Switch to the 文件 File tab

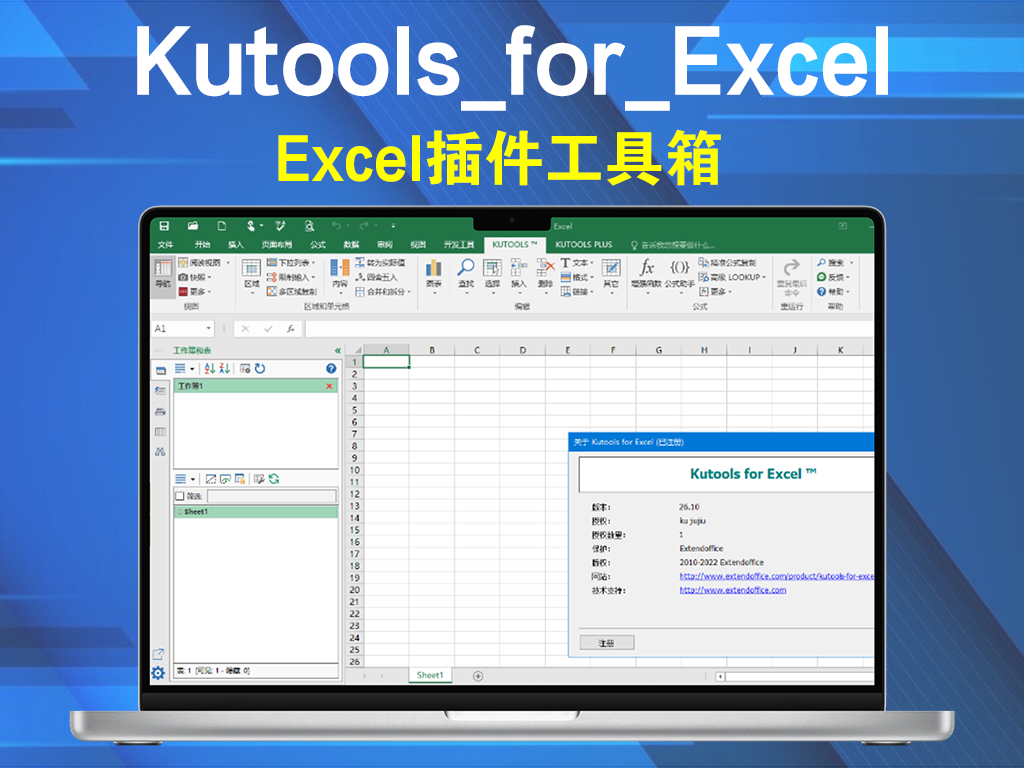[x=165, y=245]
